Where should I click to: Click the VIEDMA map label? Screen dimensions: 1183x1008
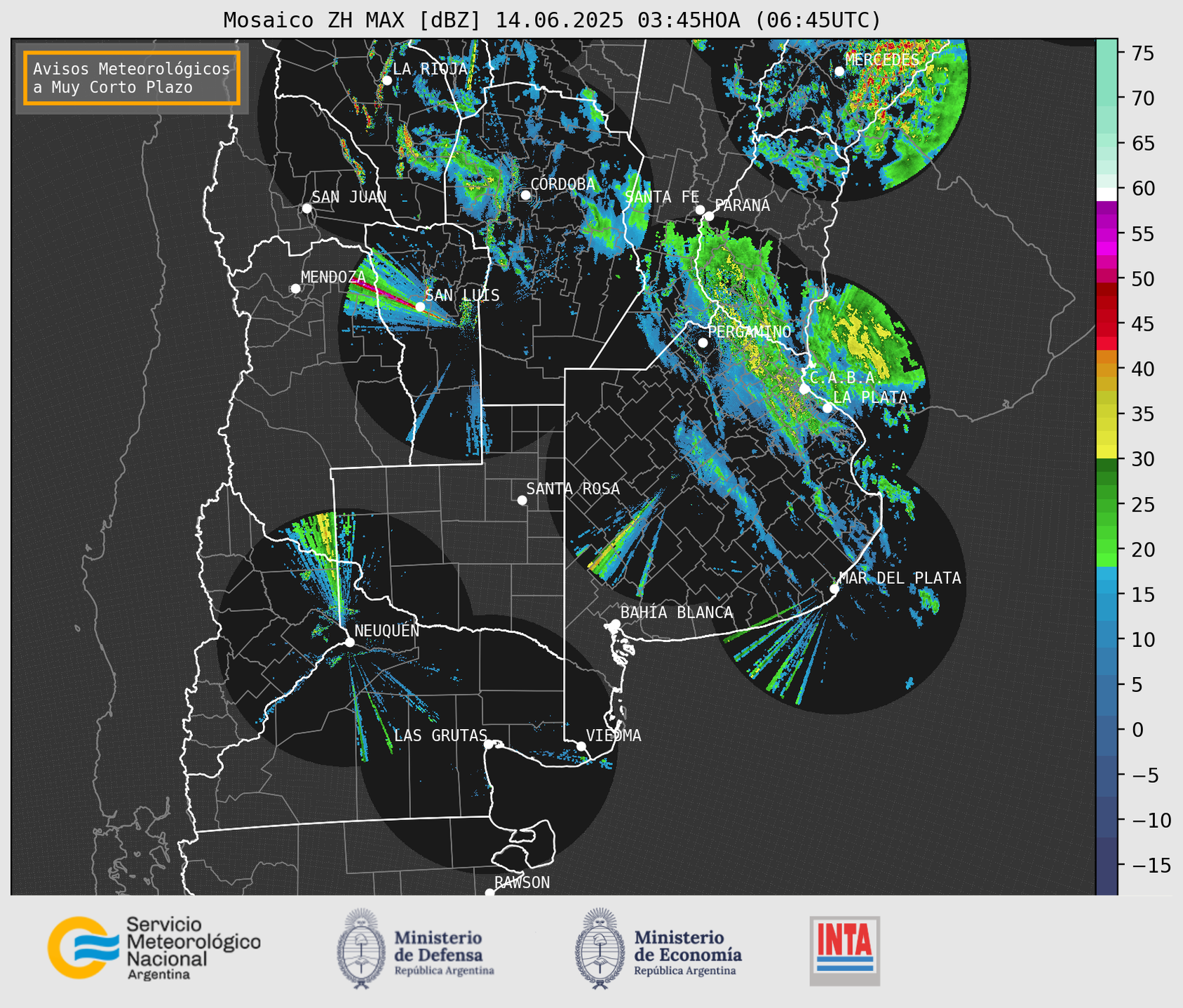tap(614, 735)
